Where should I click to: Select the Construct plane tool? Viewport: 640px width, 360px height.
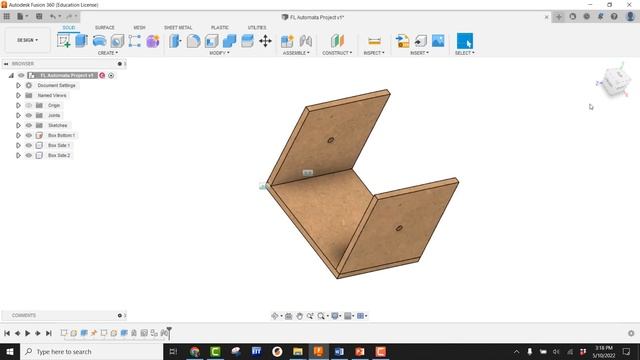(x=337, y=41)
